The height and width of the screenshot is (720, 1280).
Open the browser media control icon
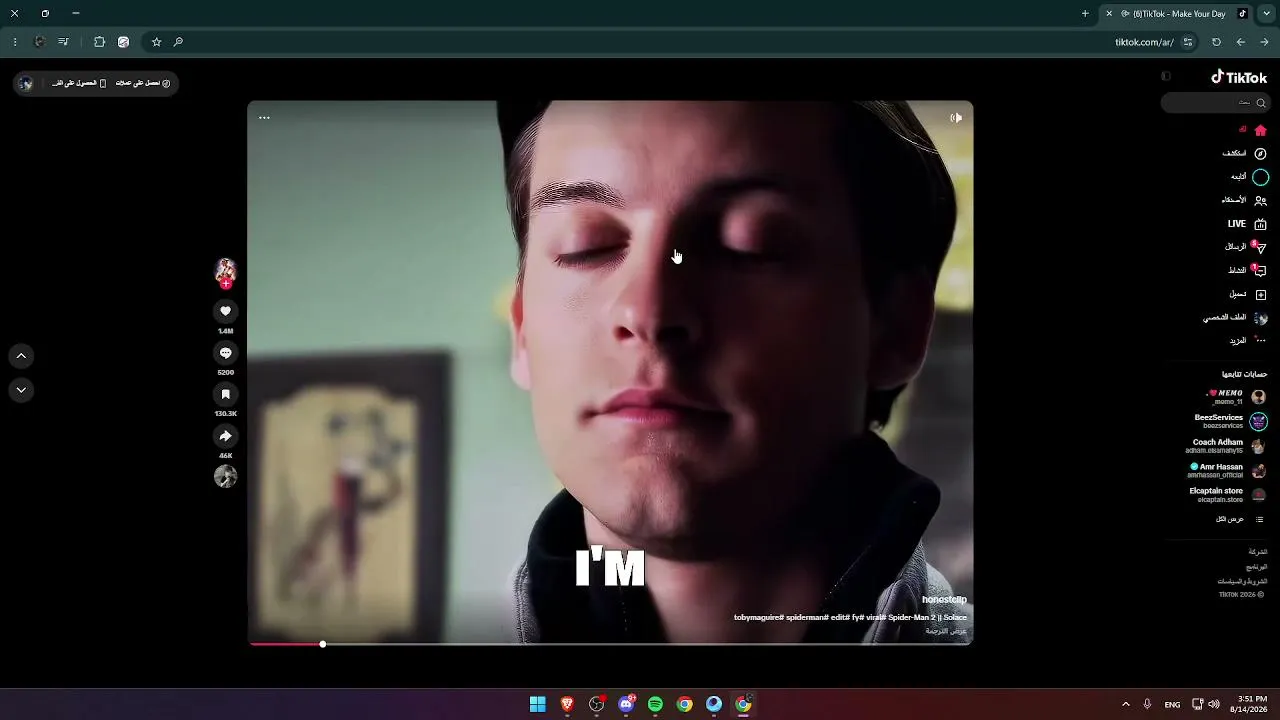click(x=64, y=42)
